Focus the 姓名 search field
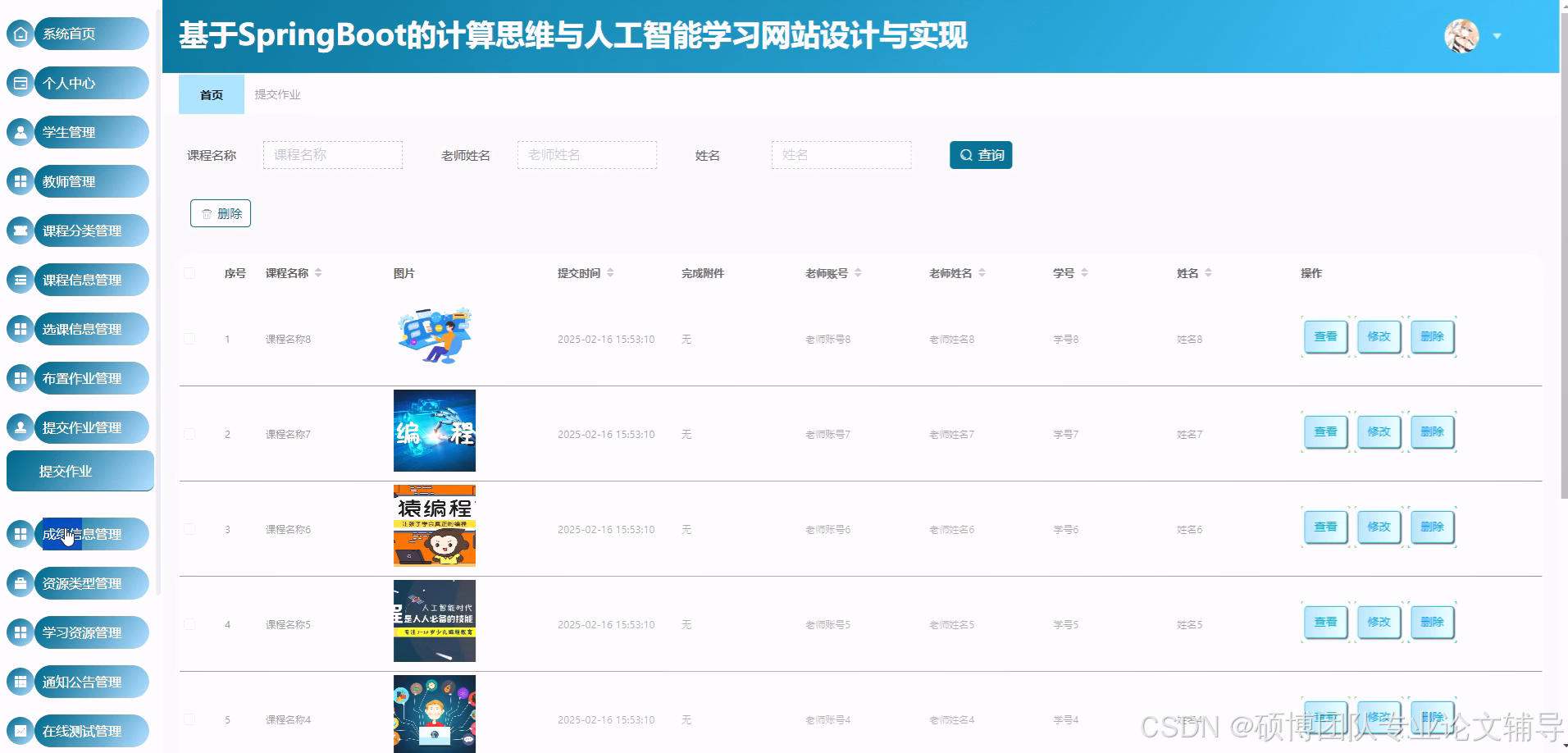This screenshot has width=1568, height=753. tap(841, 155)
